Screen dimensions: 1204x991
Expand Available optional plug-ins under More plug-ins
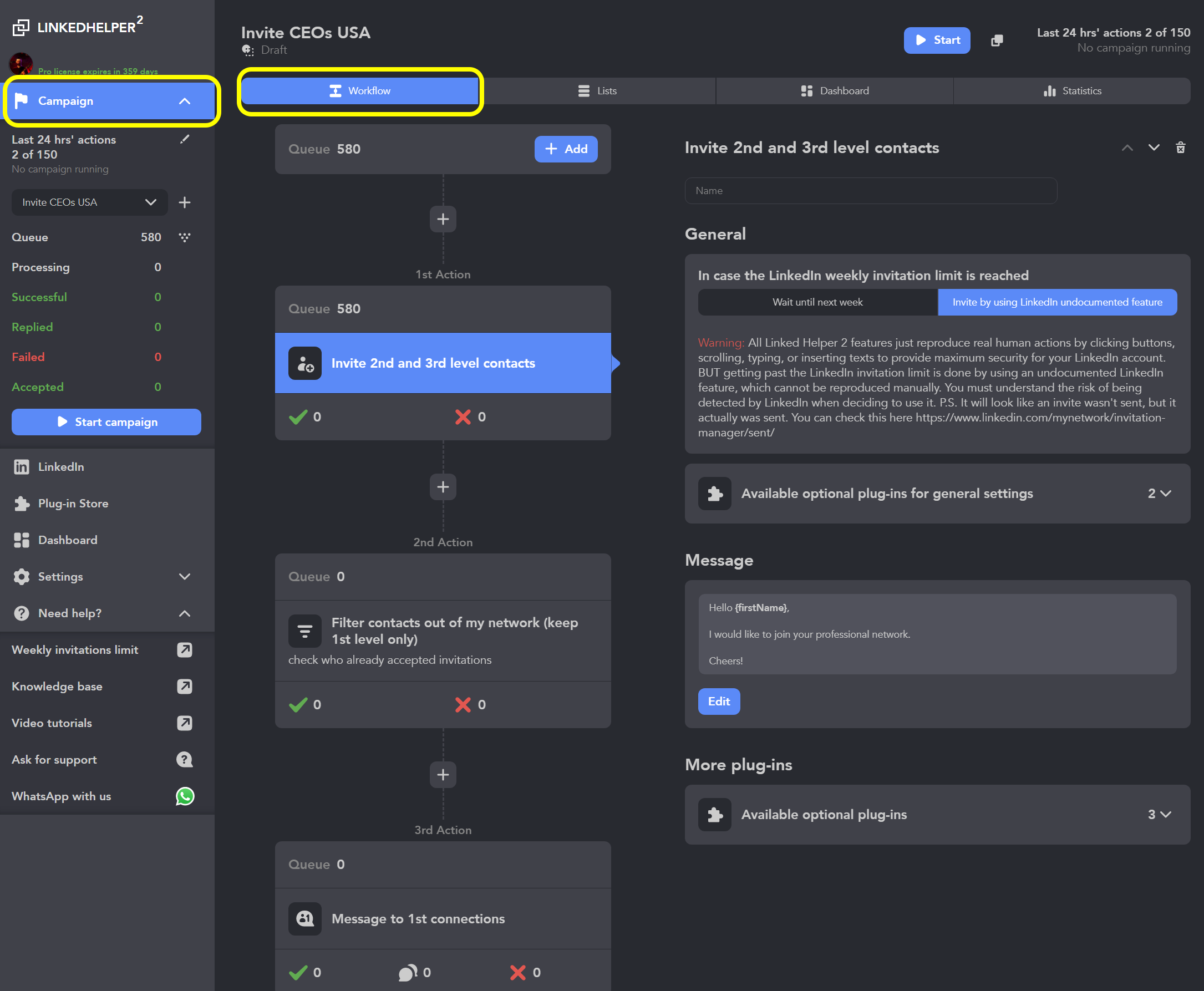(937, 815)
